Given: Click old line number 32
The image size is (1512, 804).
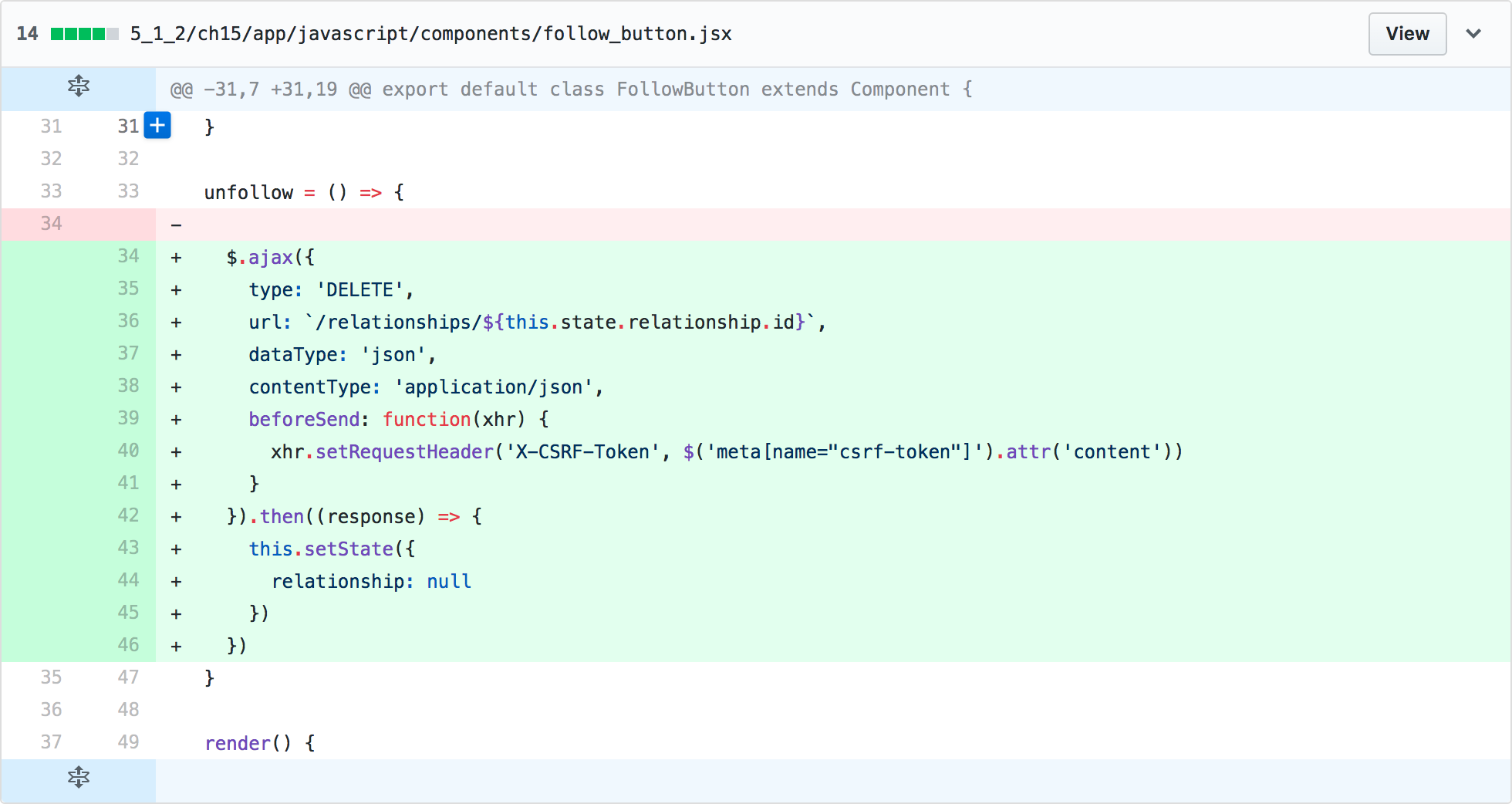Looking at the screenshot, I should pos(51,159).
